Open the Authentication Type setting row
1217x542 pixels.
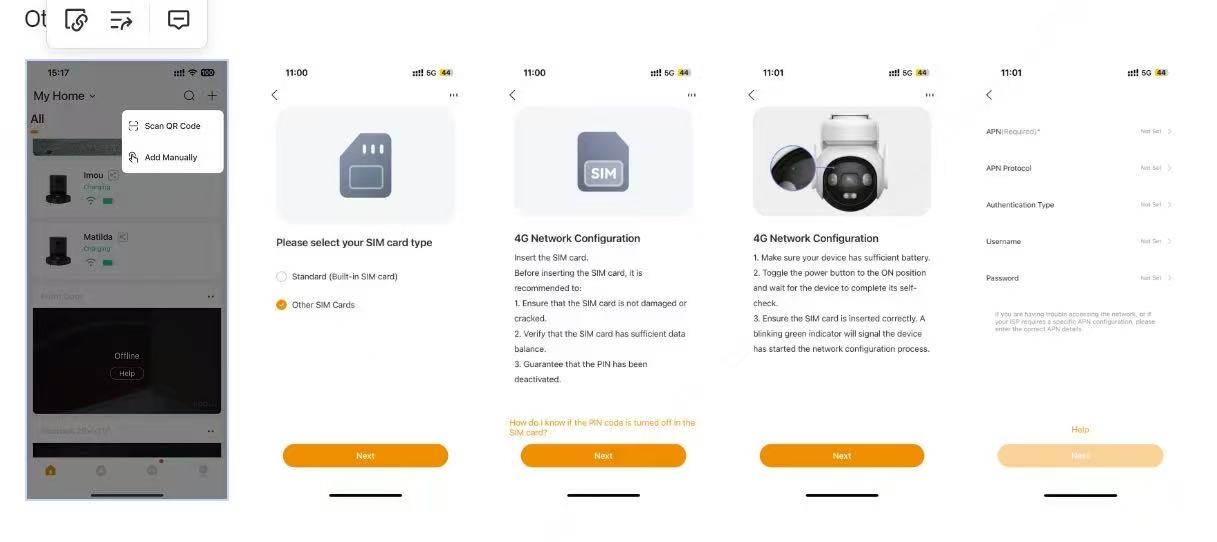(1079, 205)
